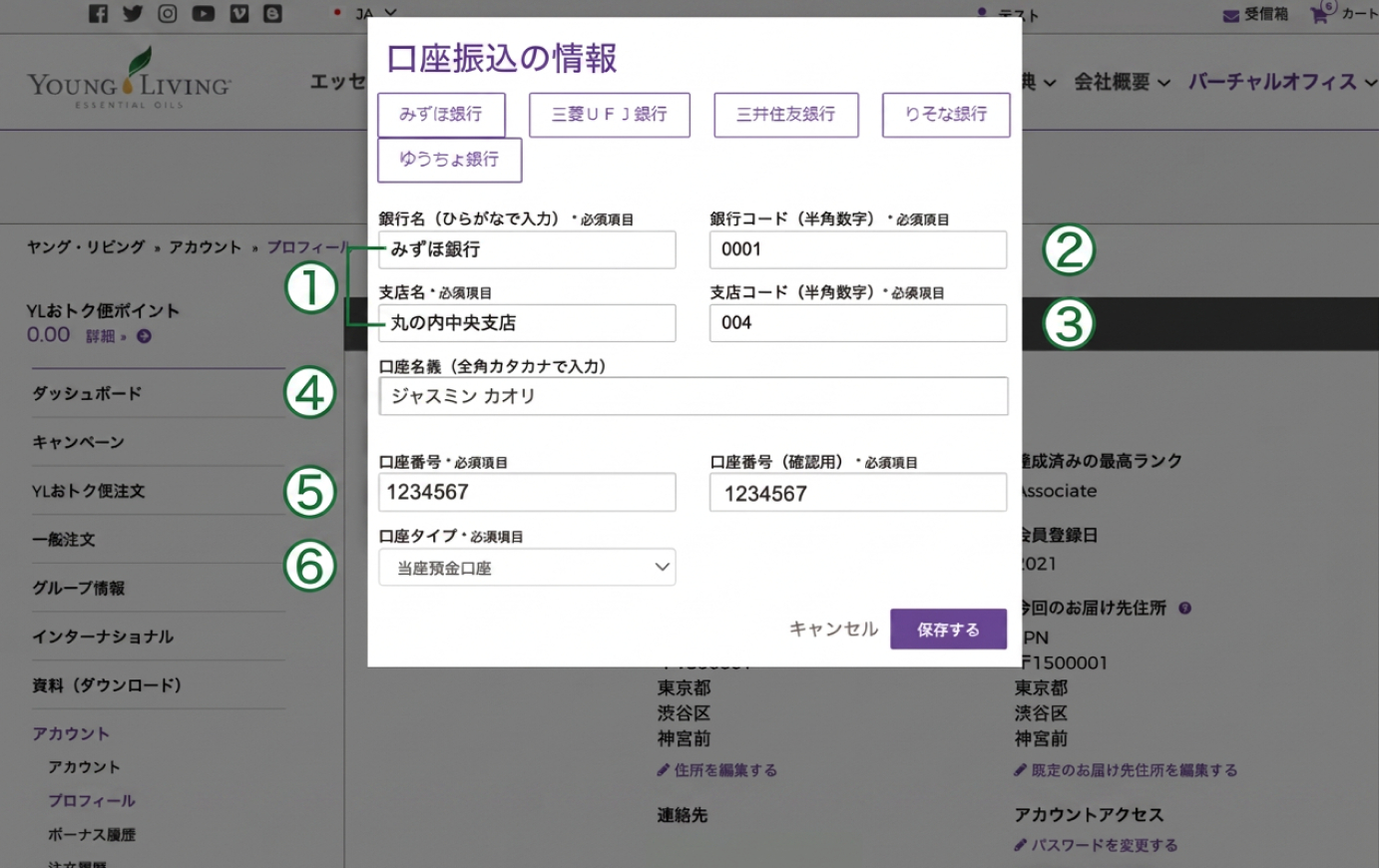Focus the 口座番号（確認用） input field
The height and width of the screenshot is (868, 1379).
click(x=858, y=492)
